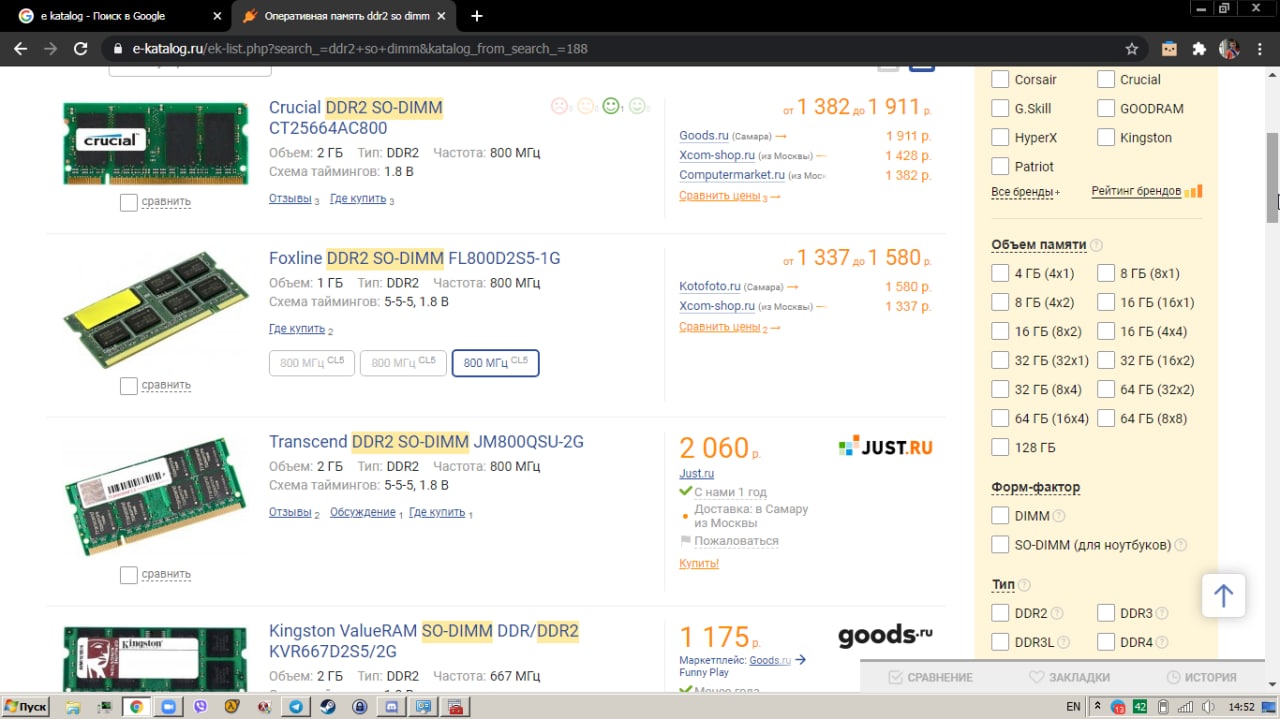Check the Corsair brand checkbox
1280x719 pixels.
click(x=1000, y=79)
